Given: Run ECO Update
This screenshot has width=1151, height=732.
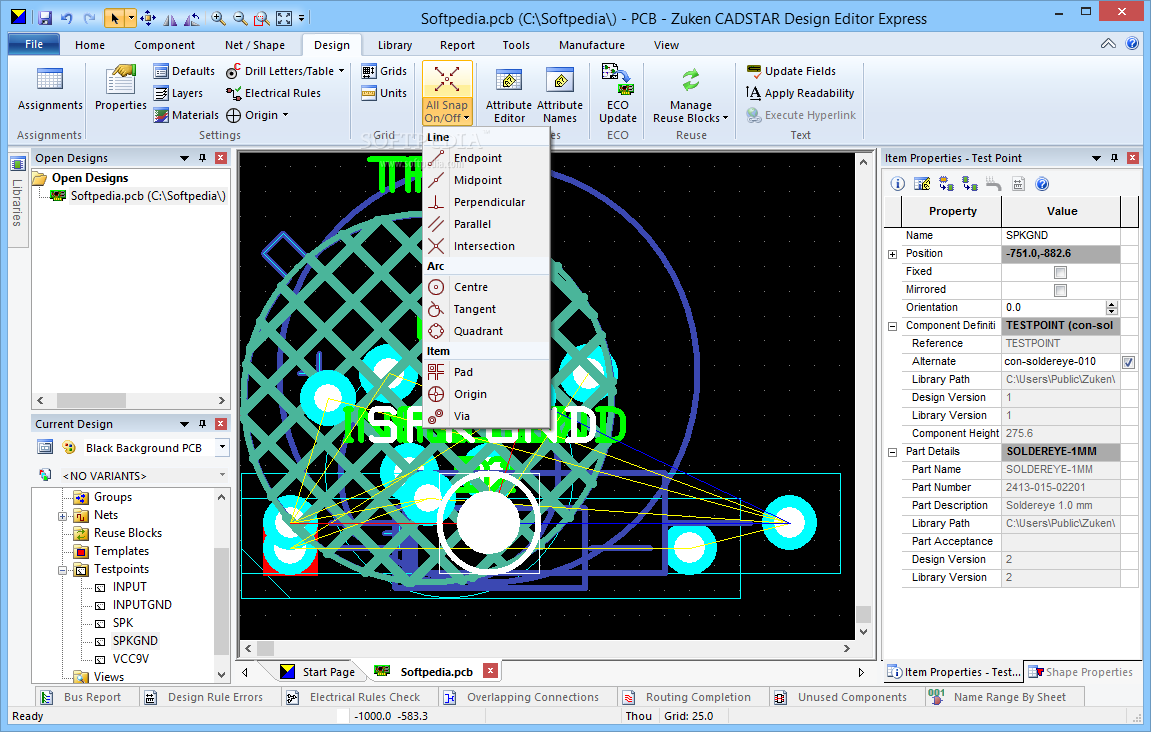Looking at the screenshot, I should [617, 93].
